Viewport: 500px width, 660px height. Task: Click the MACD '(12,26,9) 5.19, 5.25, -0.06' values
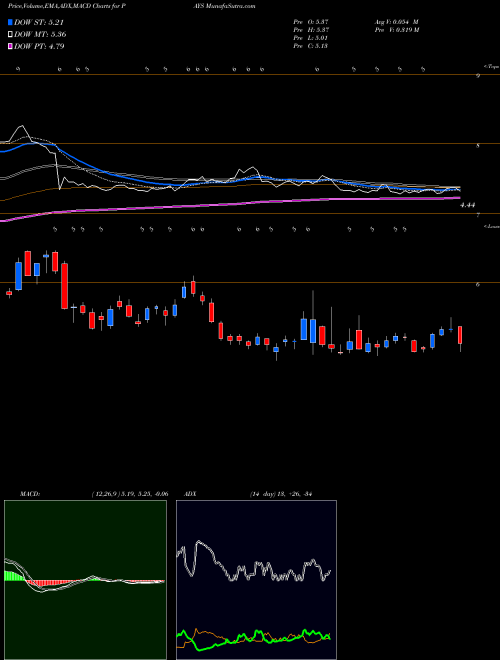click(x=130, y=494)
